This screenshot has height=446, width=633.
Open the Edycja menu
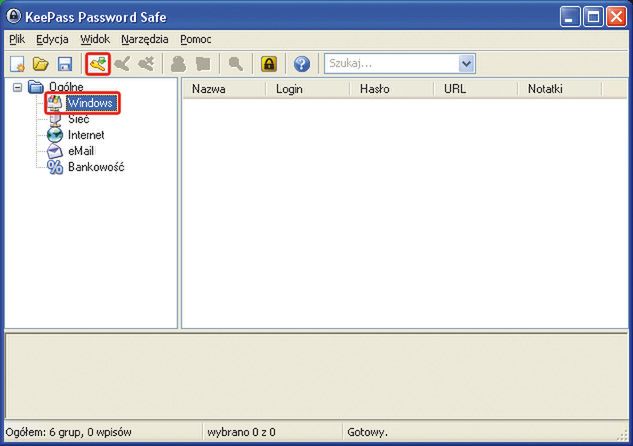tap(52, 40)
